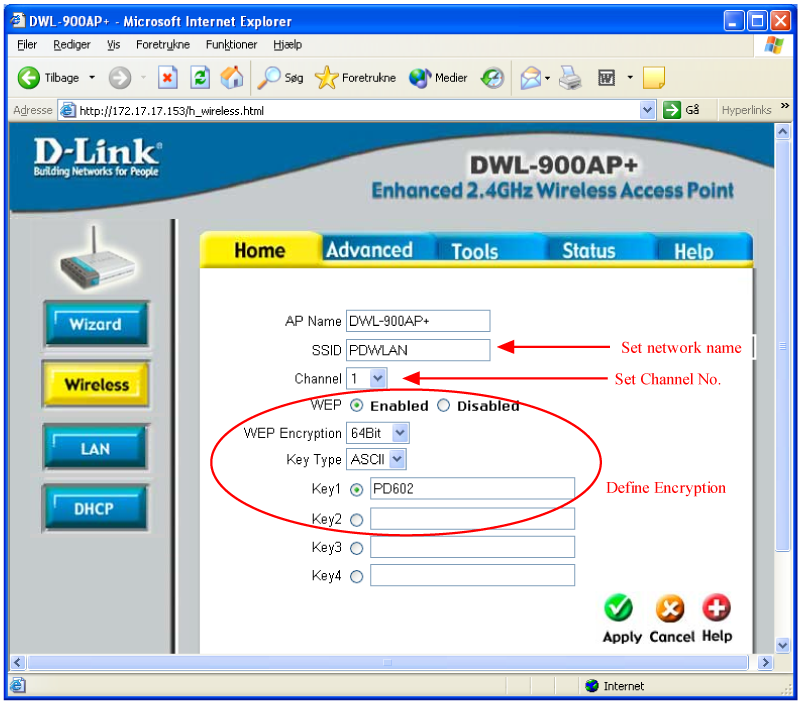Click the Wizard sidebar button
Screen dimensions: 800x703
pyautogui.click(x=96, y=324)
